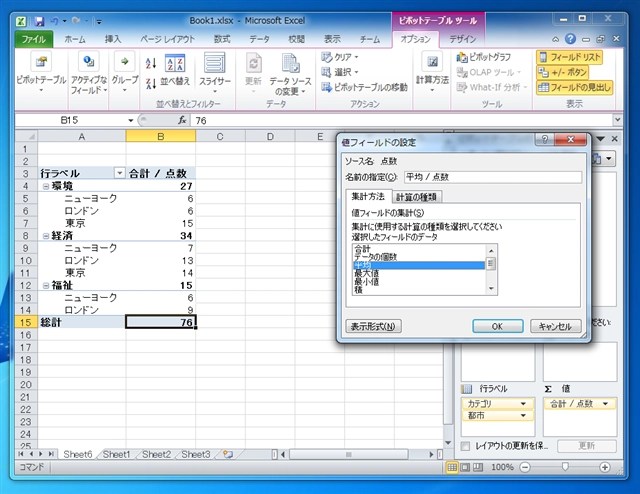Open the クリア menu
The image size is (640, 494).
click(x=340, y=57)
